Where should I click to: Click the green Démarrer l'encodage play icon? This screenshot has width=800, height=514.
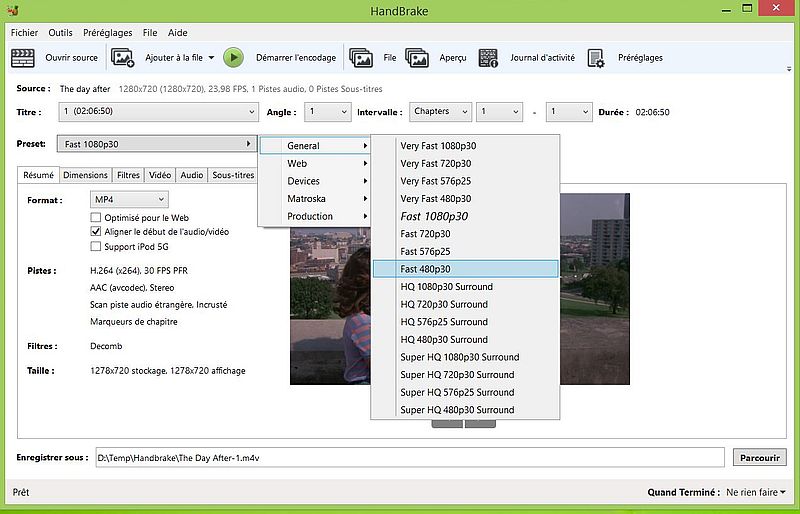233,58
